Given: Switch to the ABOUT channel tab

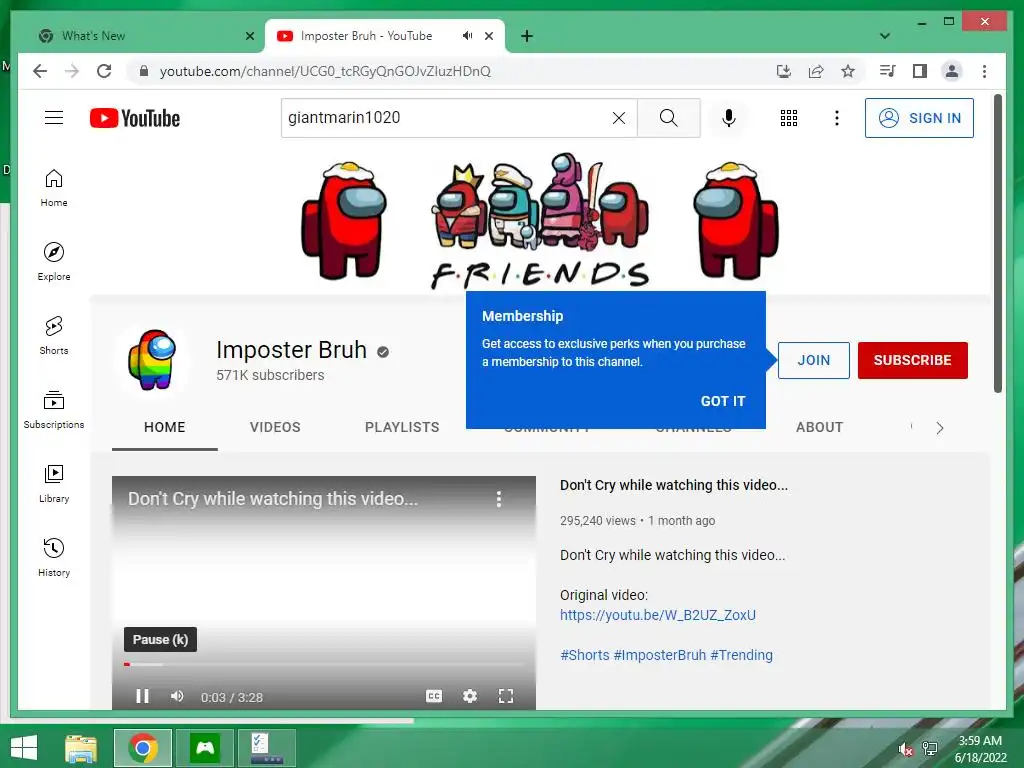Looking at the screenshot, I should click(820, 427).
